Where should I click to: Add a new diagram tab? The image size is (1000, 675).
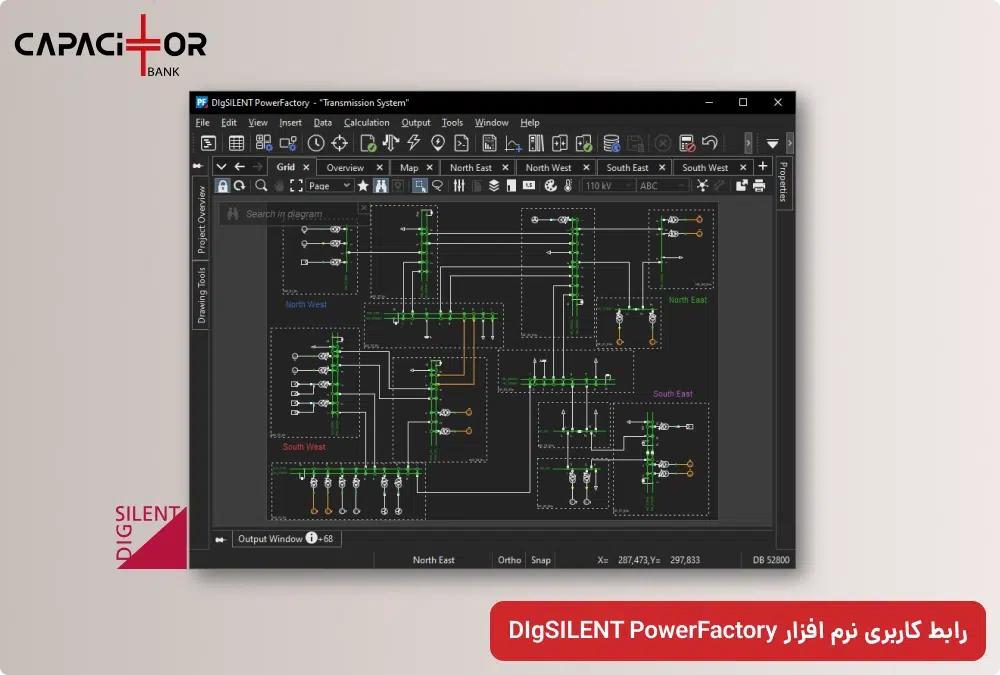763,166
